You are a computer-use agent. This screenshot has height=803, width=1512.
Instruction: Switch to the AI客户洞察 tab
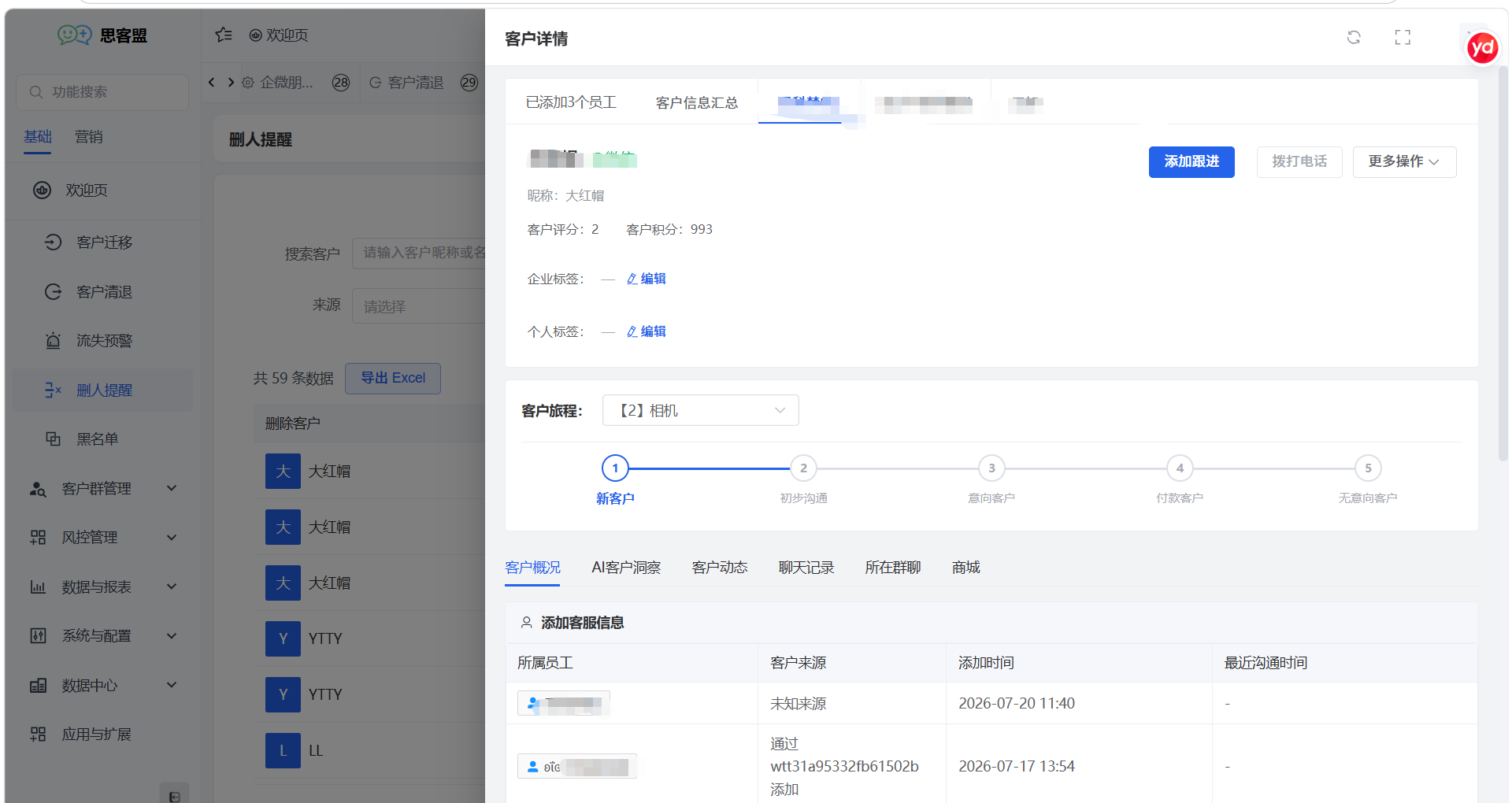coord(626,568)
